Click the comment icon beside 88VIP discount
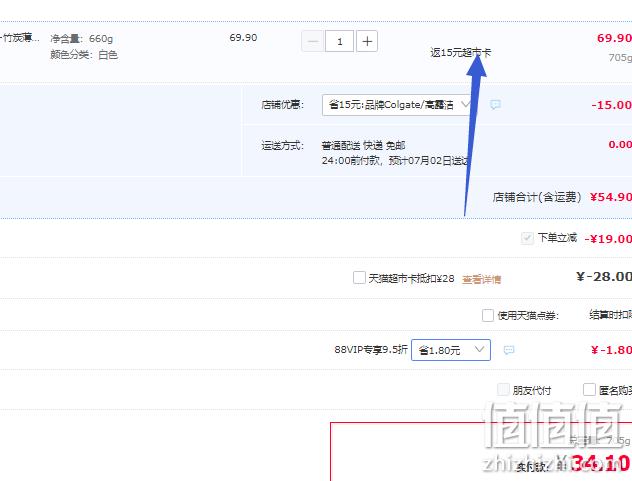 (509, 350)
